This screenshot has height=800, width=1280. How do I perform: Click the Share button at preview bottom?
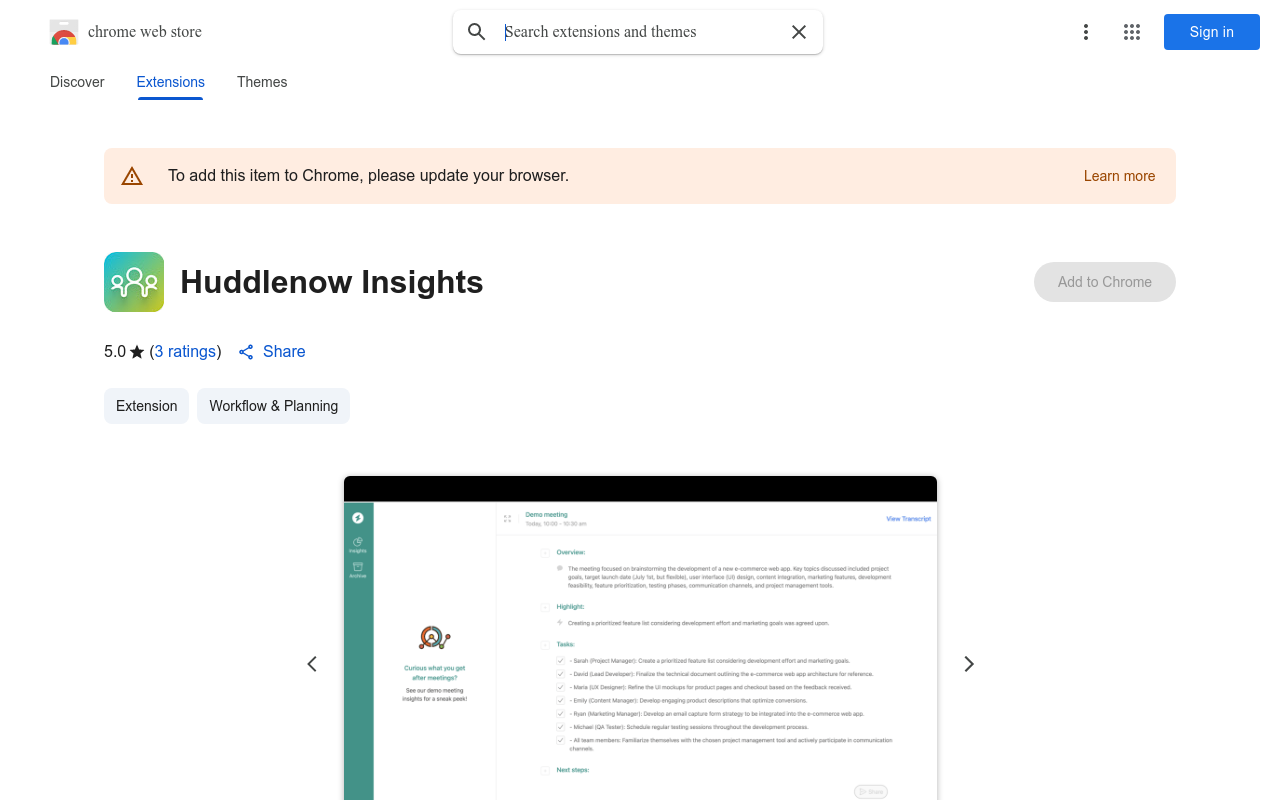pos(871,791)
